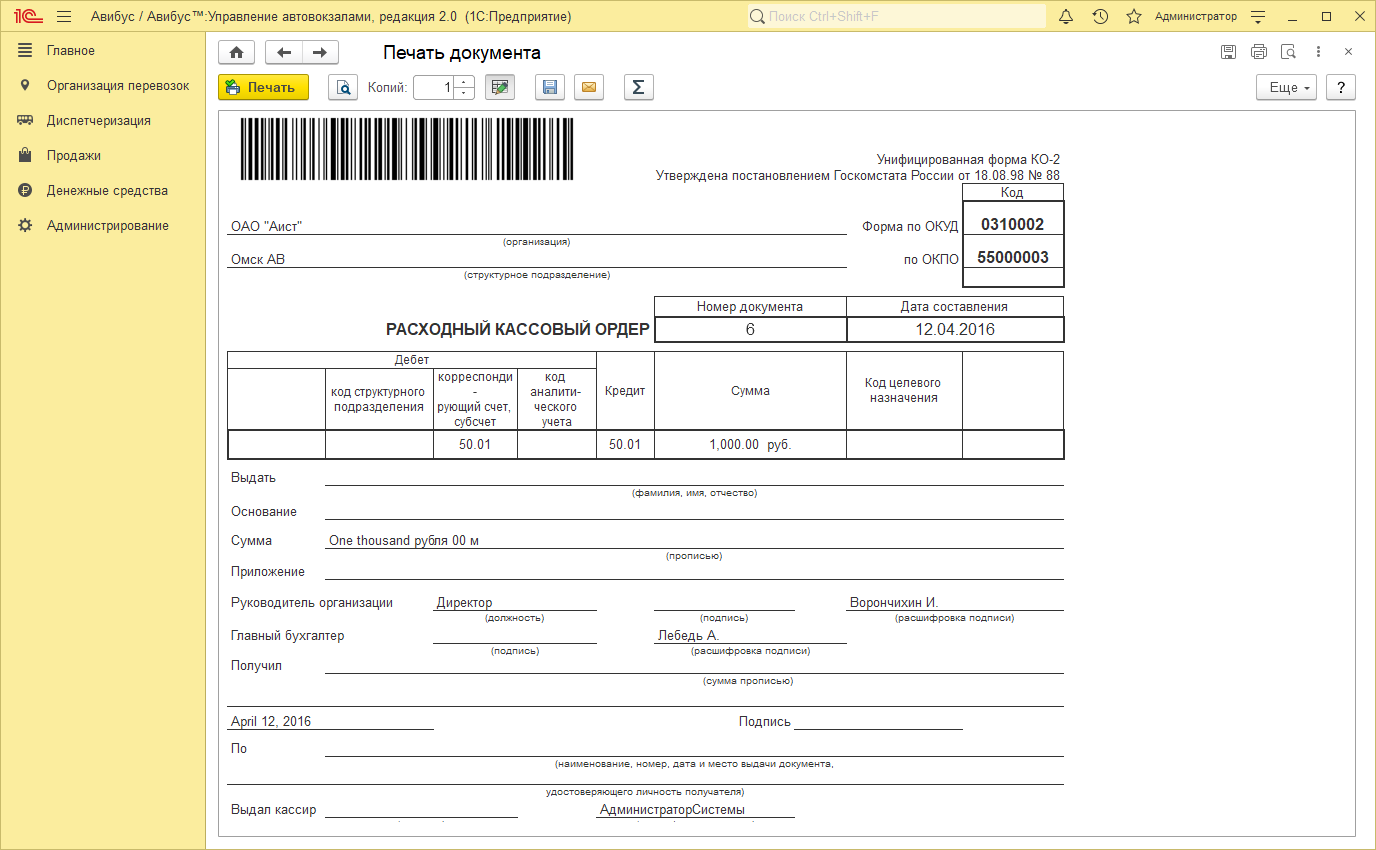Send document by email envelope icon

589,88
